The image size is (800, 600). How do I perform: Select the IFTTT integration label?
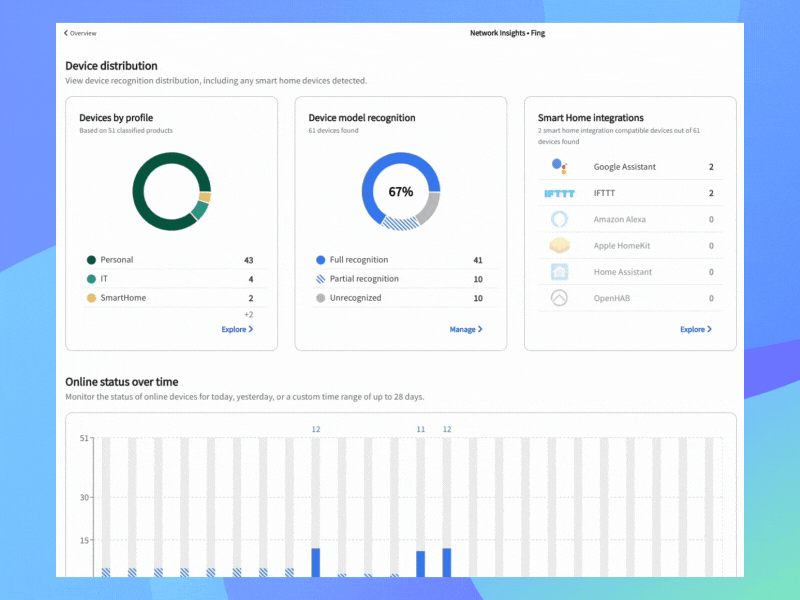[604, 193]
